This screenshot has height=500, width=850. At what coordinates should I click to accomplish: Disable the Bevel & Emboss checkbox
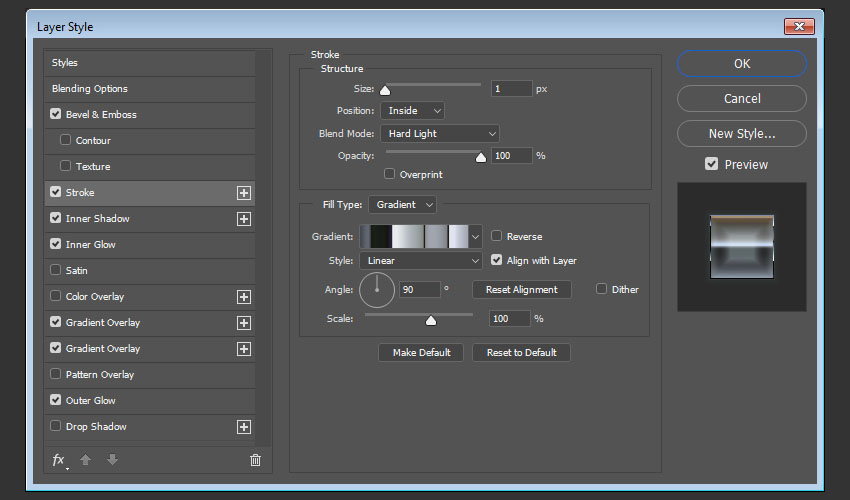click(56, 115)
